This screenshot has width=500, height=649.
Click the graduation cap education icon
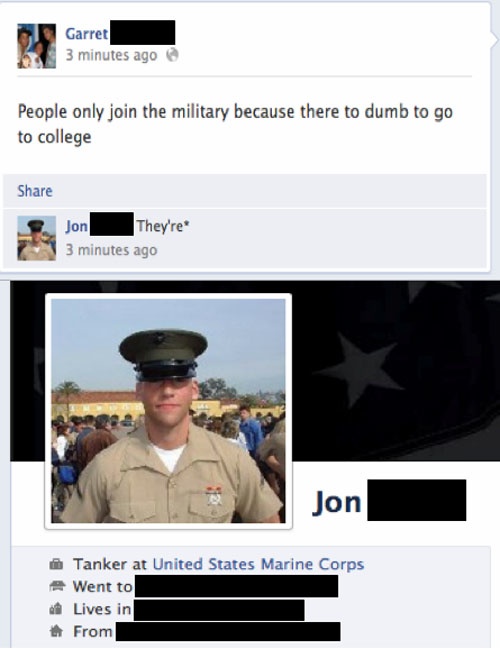click(57, 586)
